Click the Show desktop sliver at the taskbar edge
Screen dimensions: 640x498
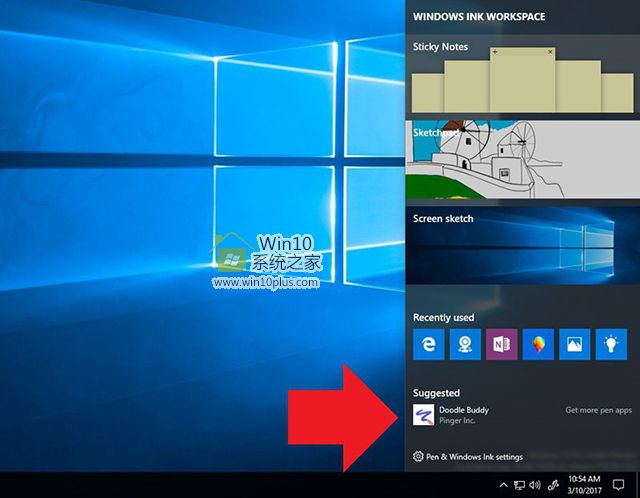(638, 485)
